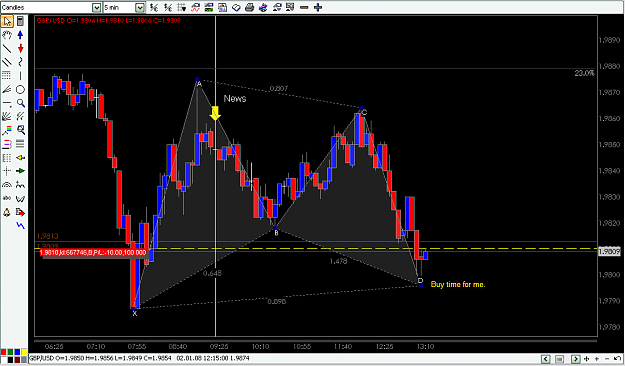625x366 pixels.
Task: Select the hand pan tool
Action: [x=7, y=35]
